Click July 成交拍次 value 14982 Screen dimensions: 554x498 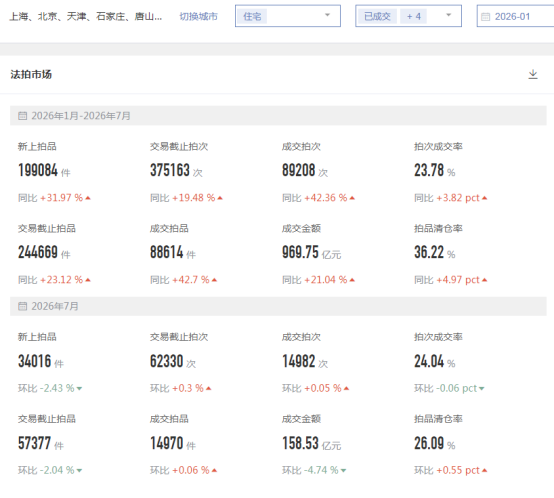(x=299, y=361)
